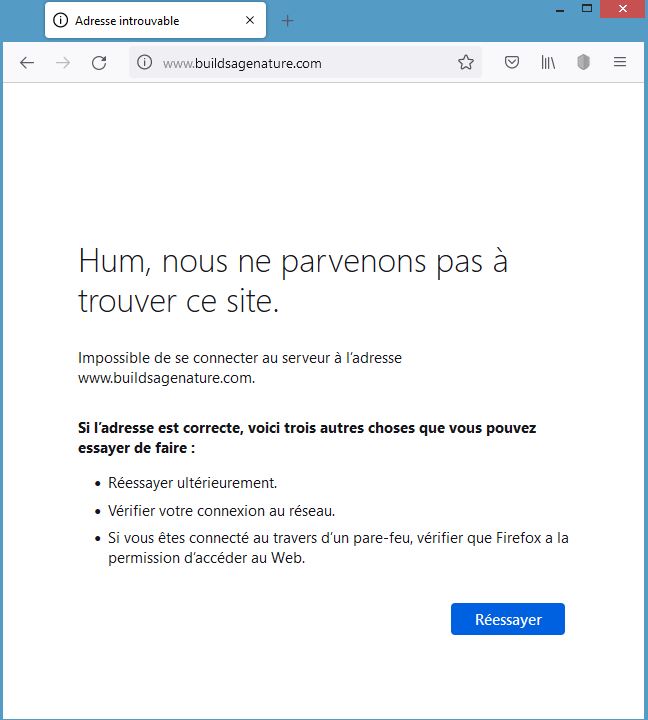Bookmark this page with the star

coord(466,63)
